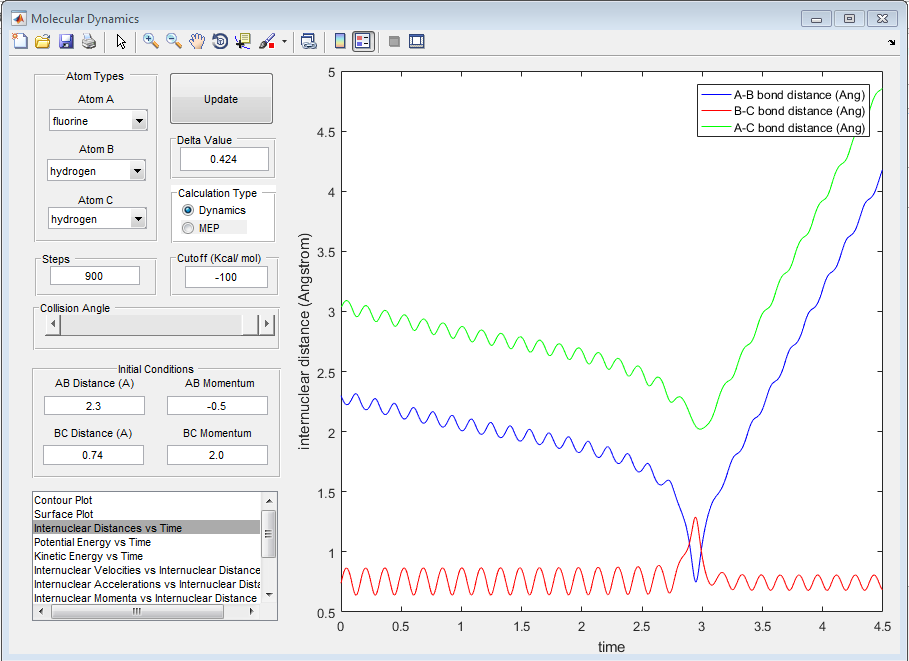909x661 pixels.
Task: Click the New Figure toolbar icon
Action: (x=20, y=41)
